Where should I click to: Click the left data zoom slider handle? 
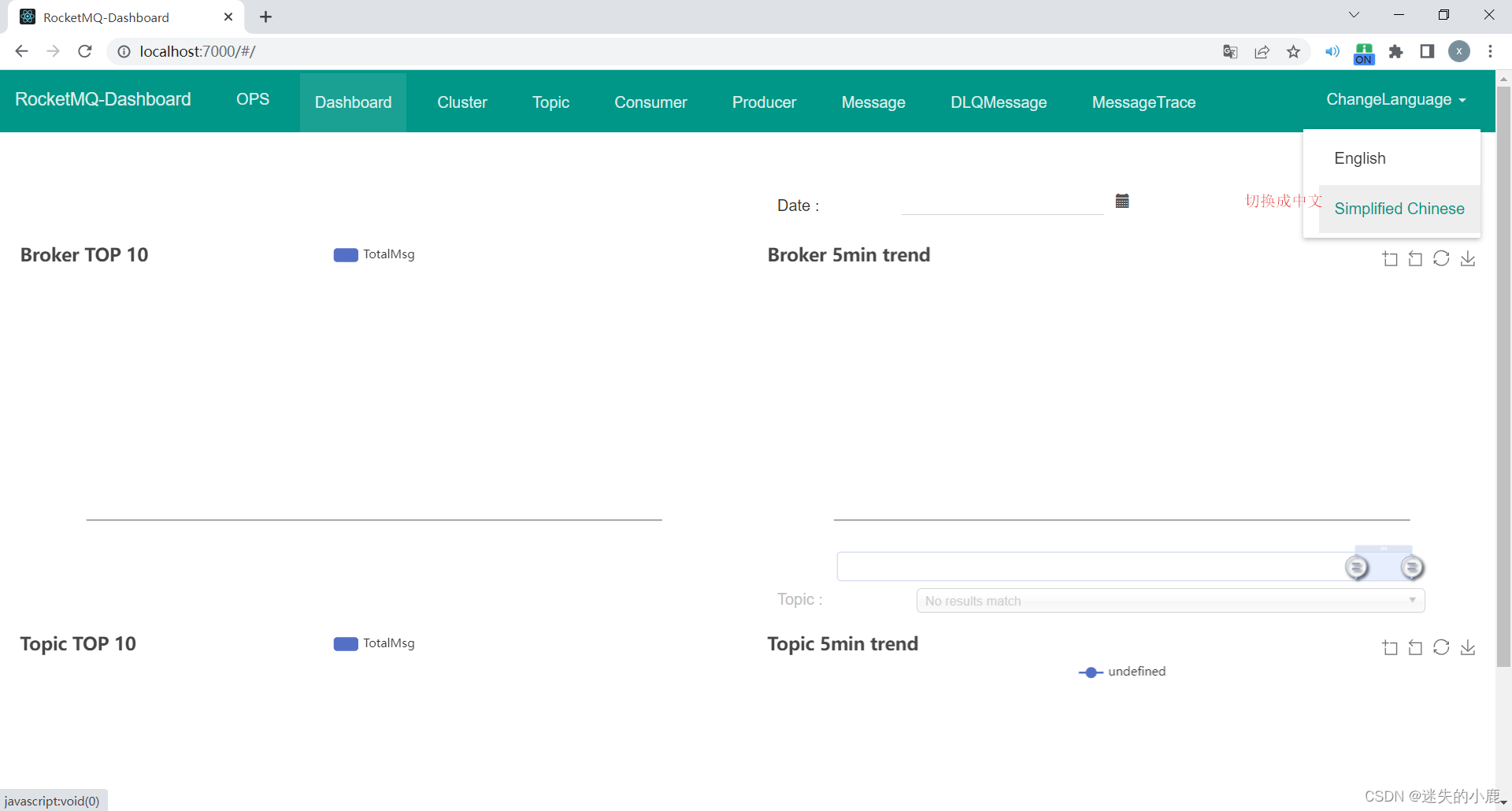coord(1356,567)
